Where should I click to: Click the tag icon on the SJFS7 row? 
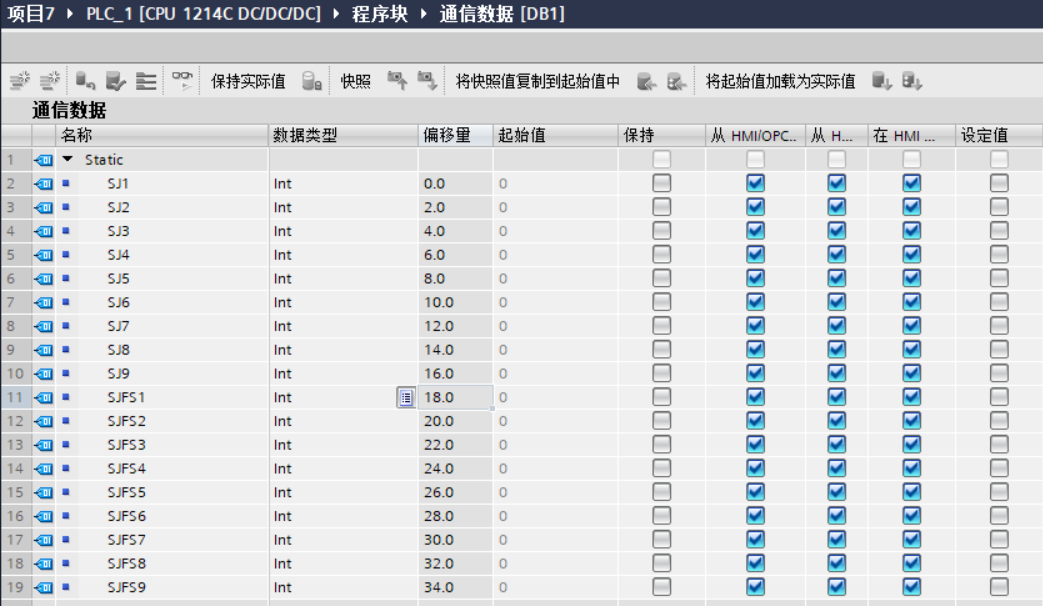click(x=44, y=540)
